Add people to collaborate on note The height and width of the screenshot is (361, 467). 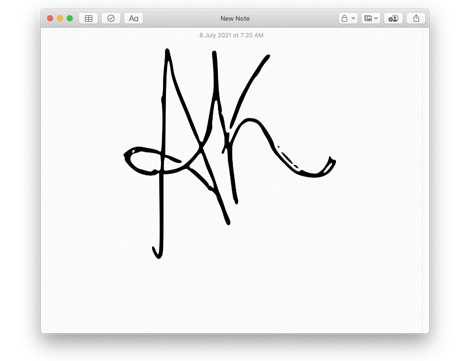[393, 18]
